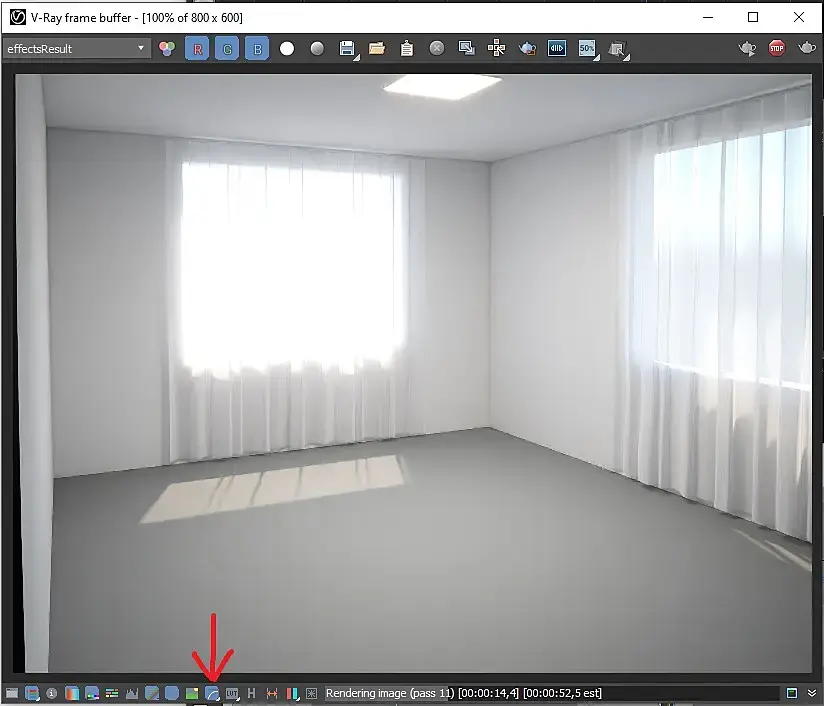The image size is (824, 706).
Task: Click show last VFB render teapot icon
Action: [747, 49]
